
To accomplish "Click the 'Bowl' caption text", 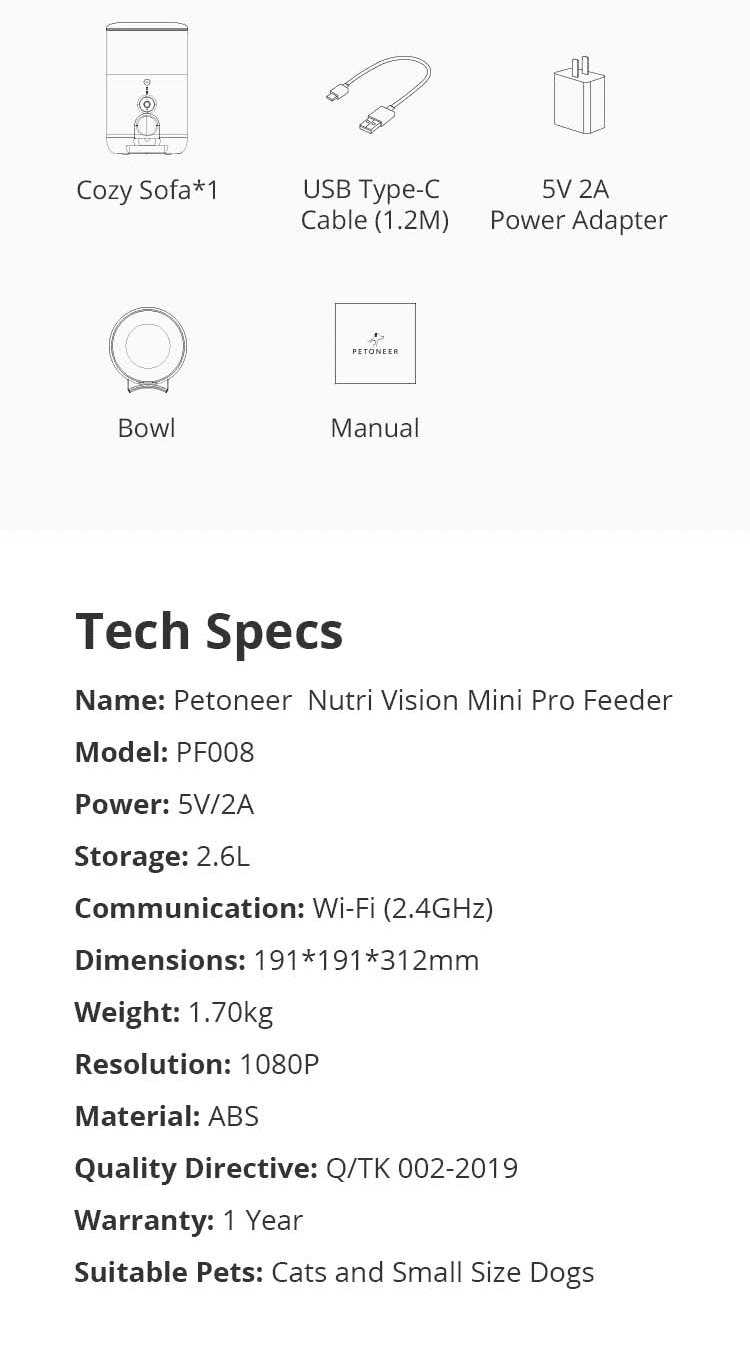I will tap(146, 428).
